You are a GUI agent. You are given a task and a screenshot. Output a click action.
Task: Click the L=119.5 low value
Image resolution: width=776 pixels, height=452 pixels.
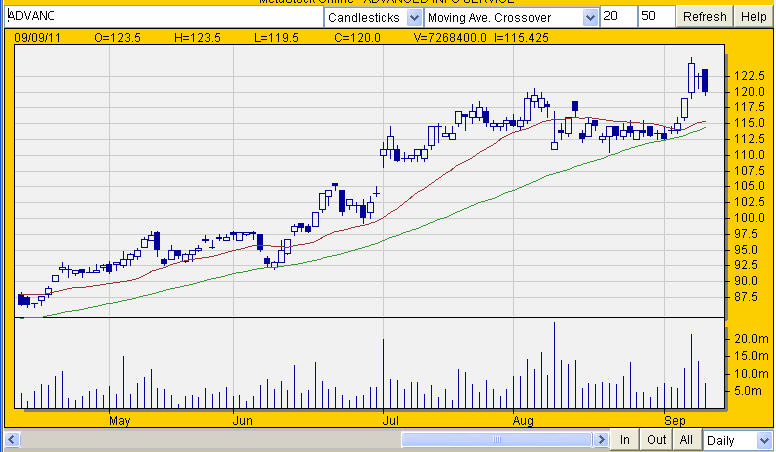point(276,38)
